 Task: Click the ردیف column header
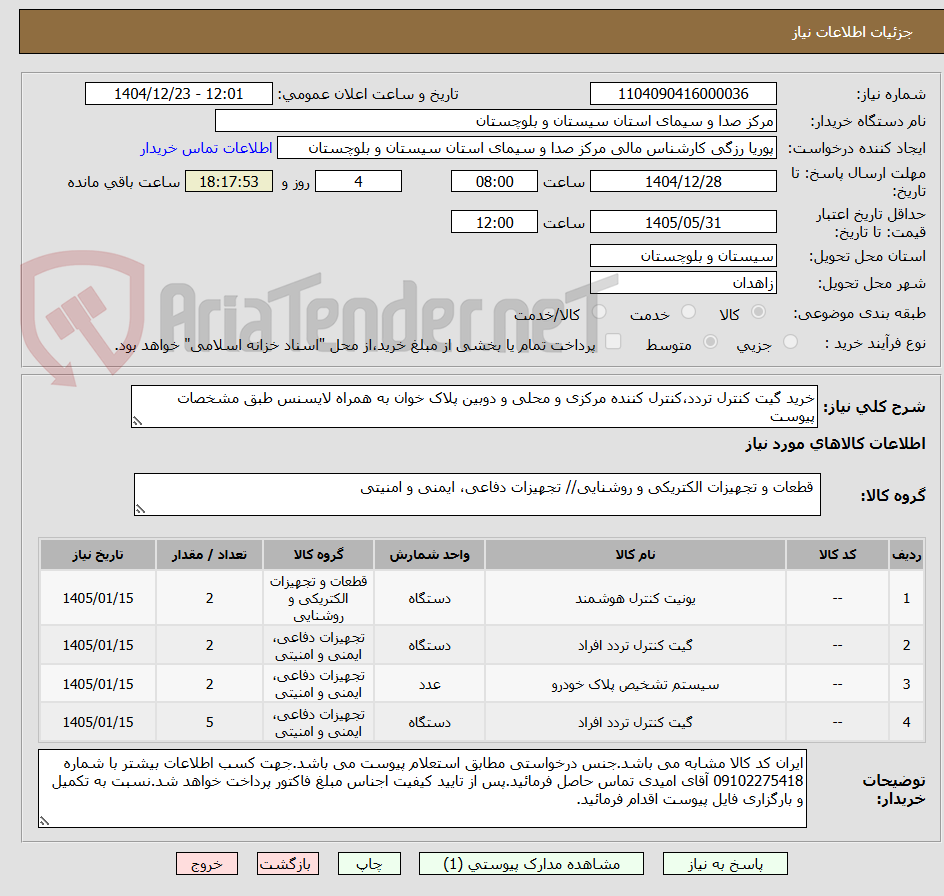pos(907,555)
